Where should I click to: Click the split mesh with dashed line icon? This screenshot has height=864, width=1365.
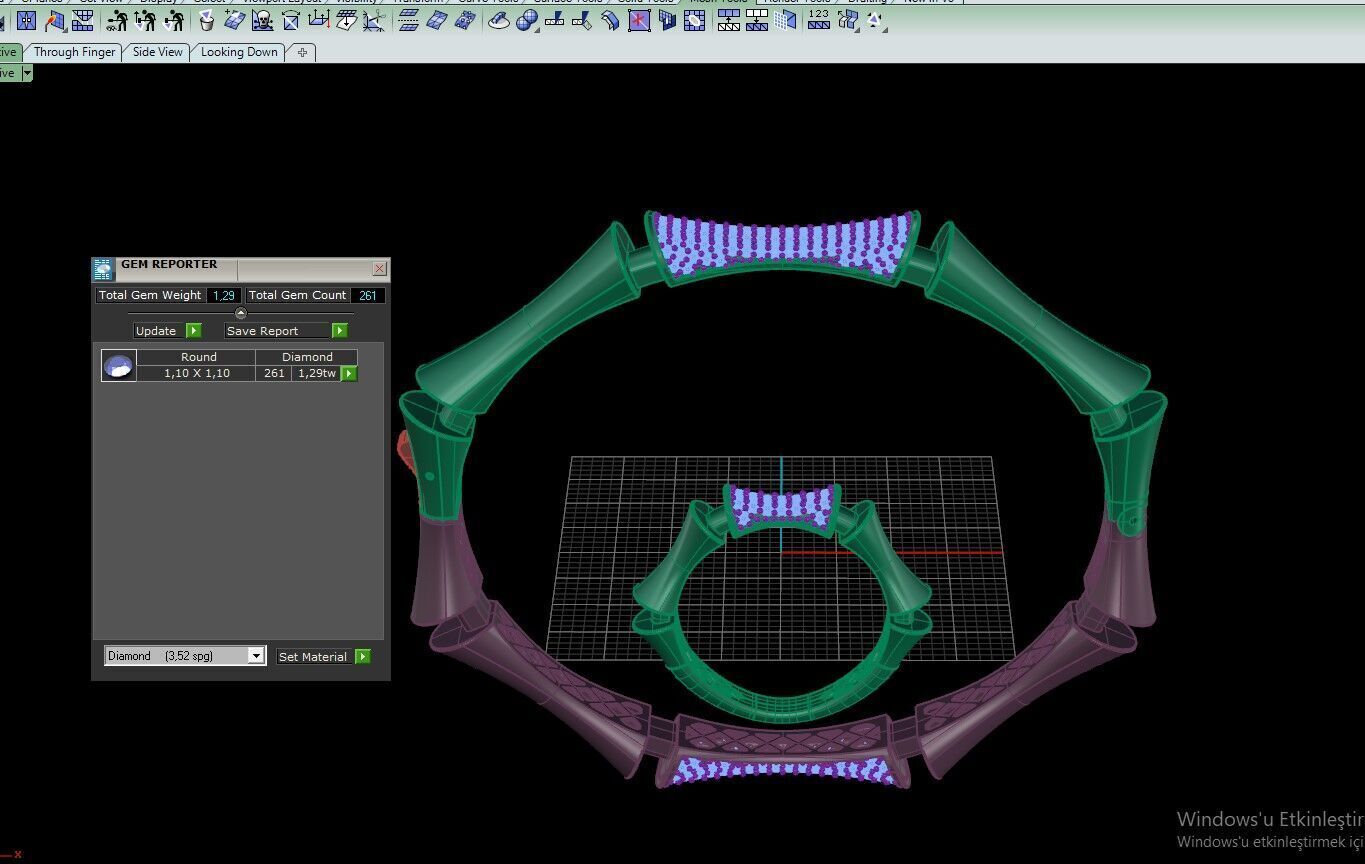coord(408,20)
